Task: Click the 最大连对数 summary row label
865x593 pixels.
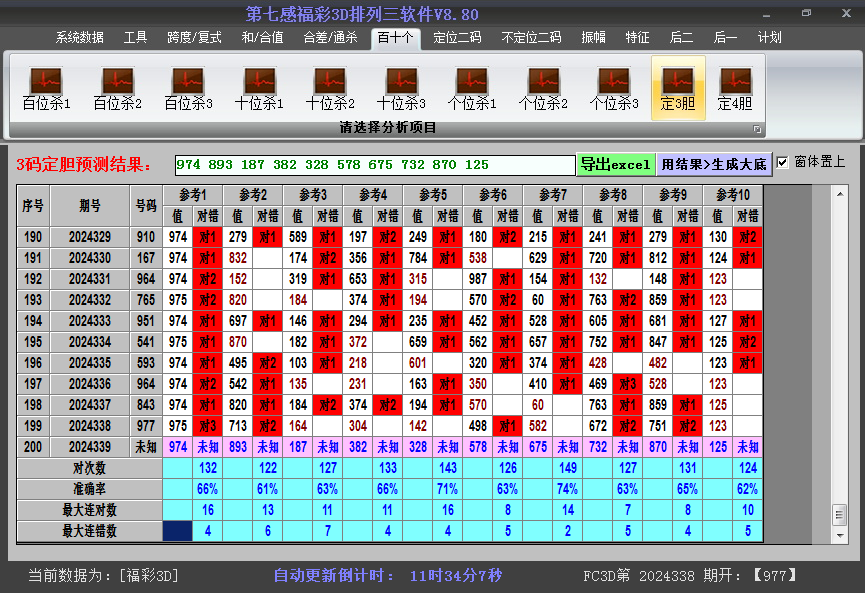Action: (89, 510)
